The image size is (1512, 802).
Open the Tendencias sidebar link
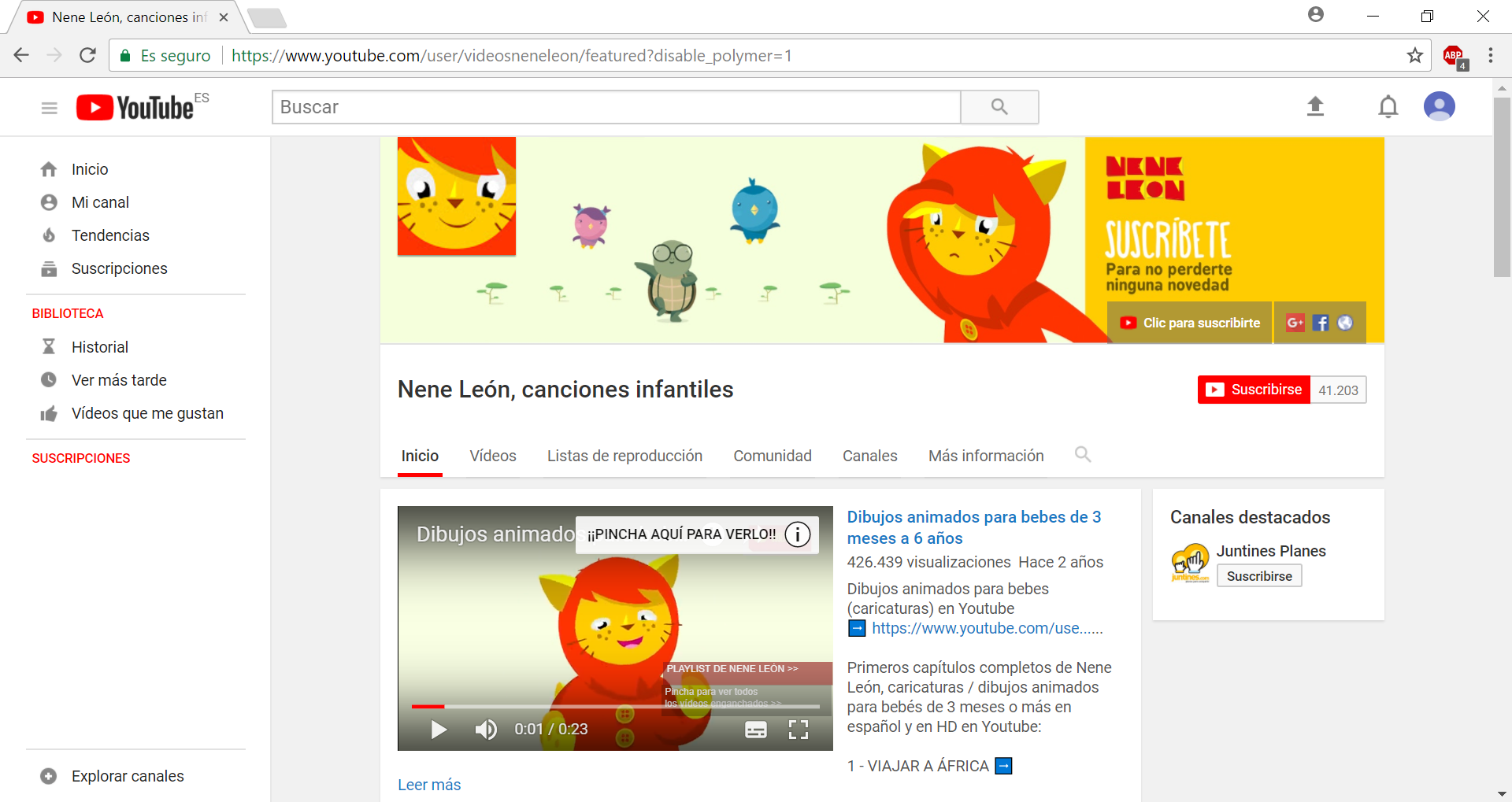pos(110,235)
